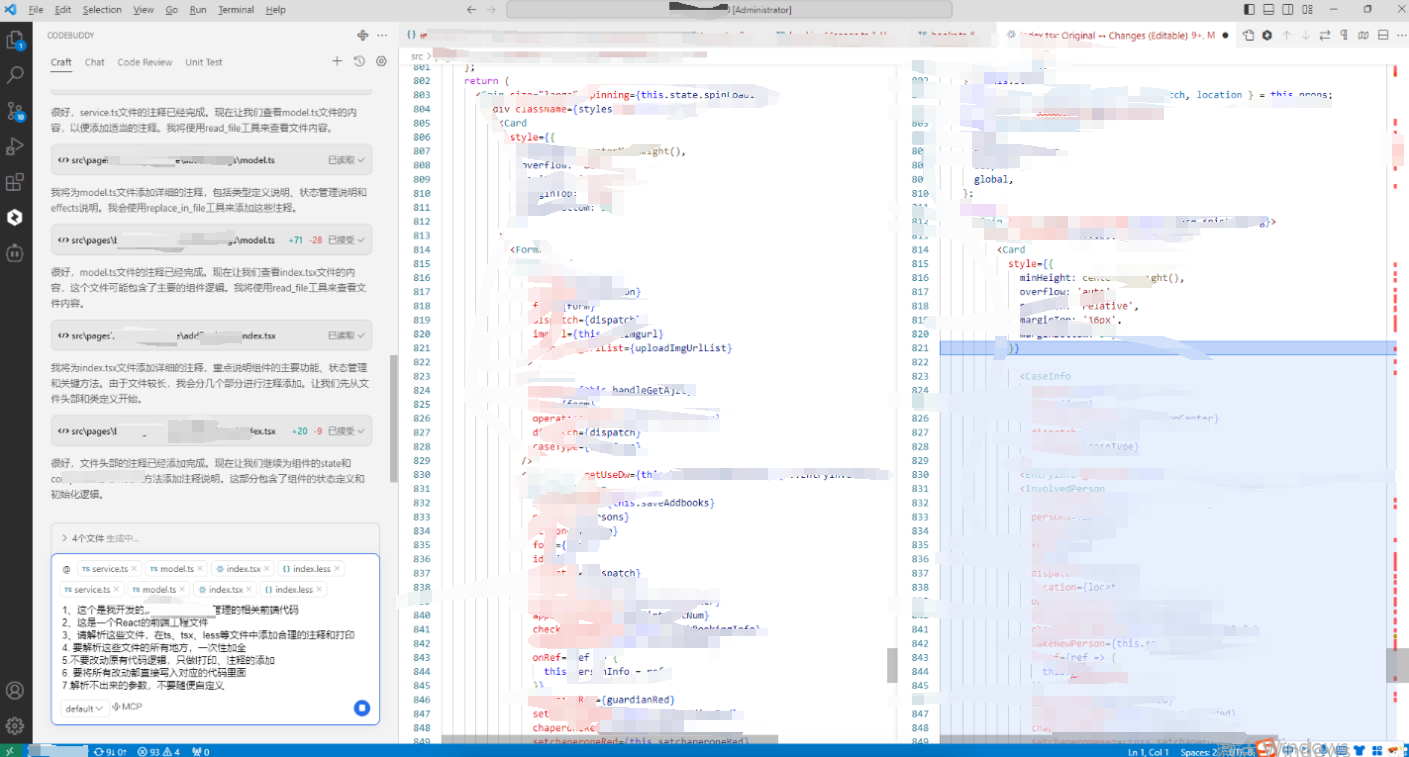Go back with the title bar left arrow

click(x=472, y=10)
